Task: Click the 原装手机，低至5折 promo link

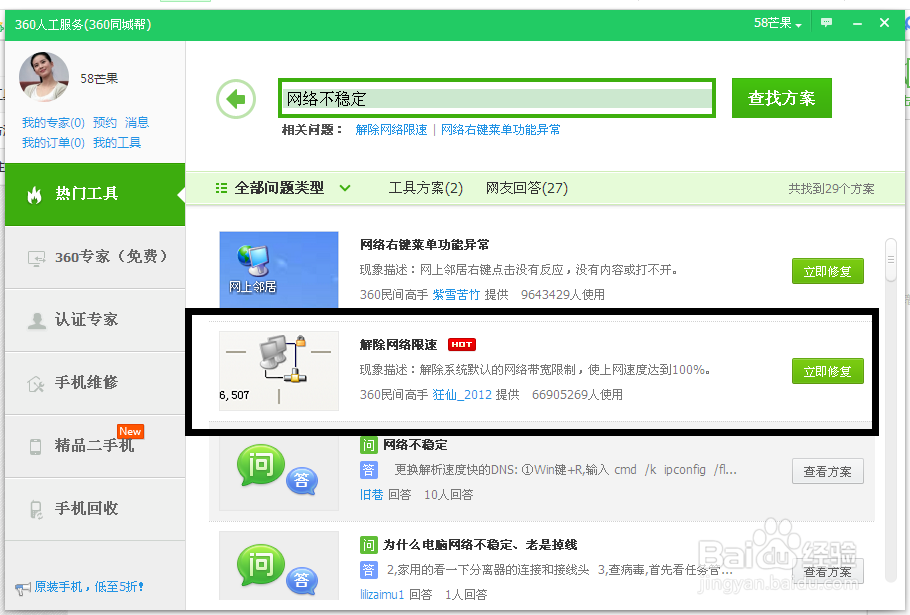Action: [x=89, y=587]
